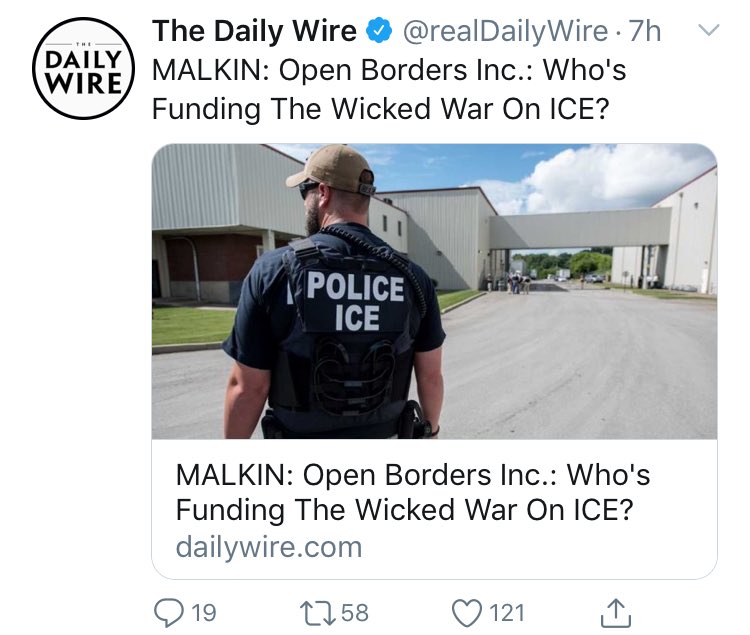750x635 pixels.
Task: Open The Daily Wire profile avatar
Action: tap(84, 69)
